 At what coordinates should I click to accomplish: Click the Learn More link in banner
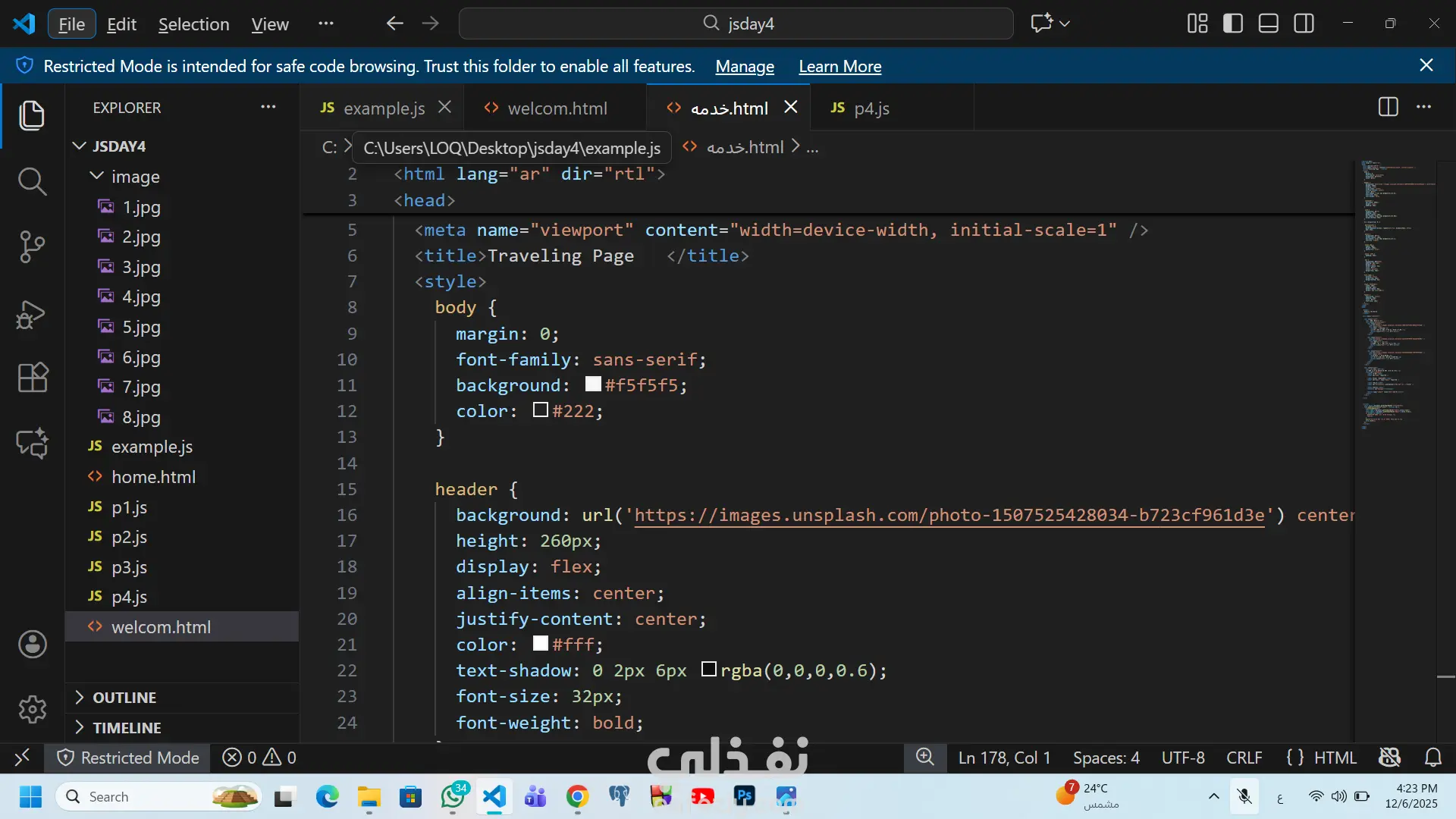point(839,67)
